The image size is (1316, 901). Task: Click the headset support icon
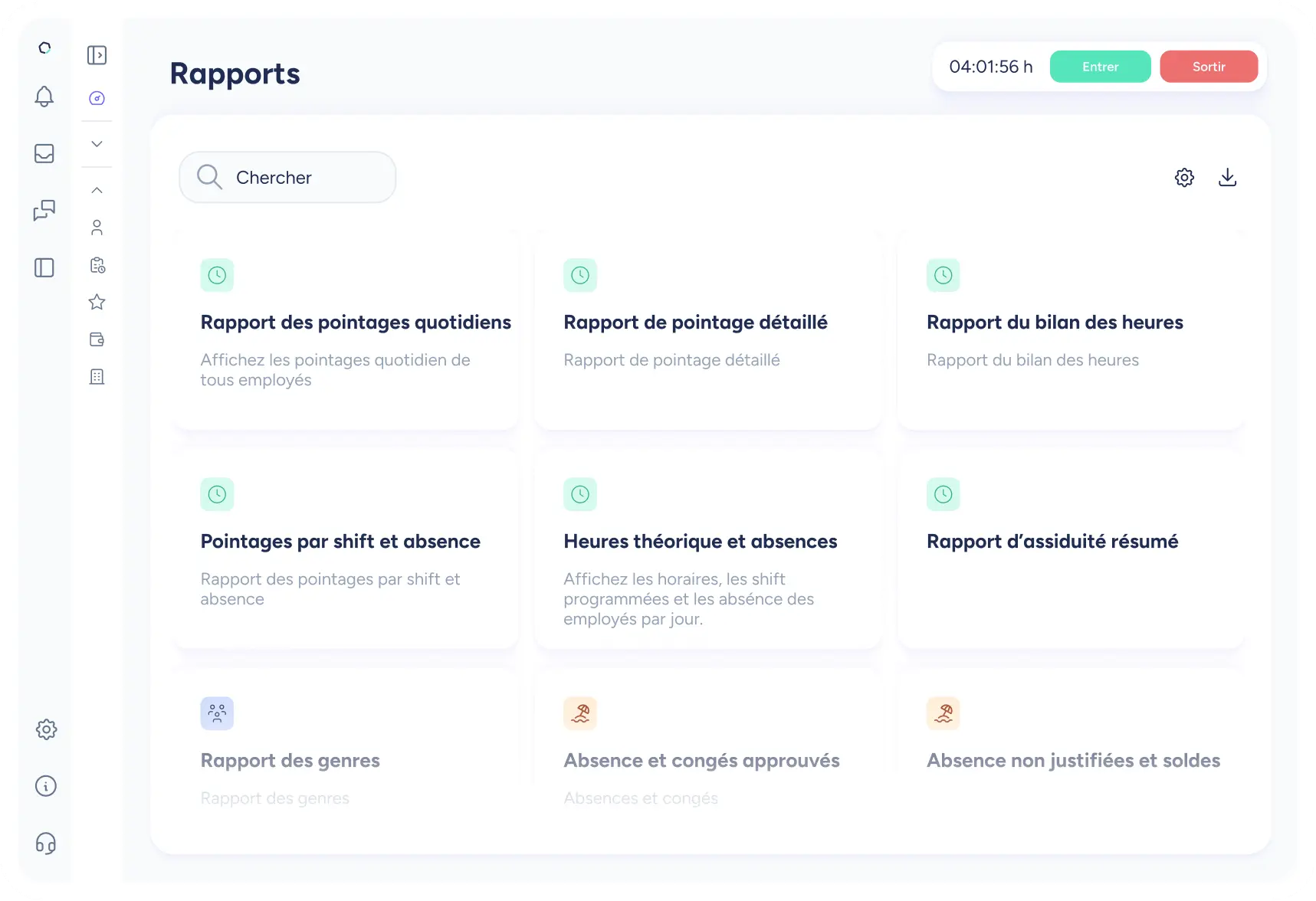46,844
